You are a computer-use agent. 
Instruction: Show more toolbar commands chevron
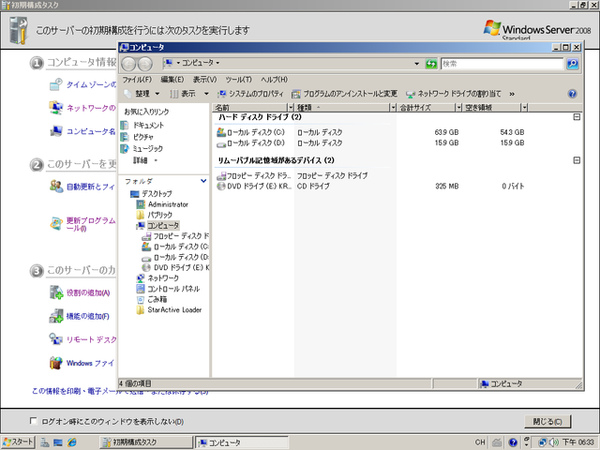coord(512,94)
